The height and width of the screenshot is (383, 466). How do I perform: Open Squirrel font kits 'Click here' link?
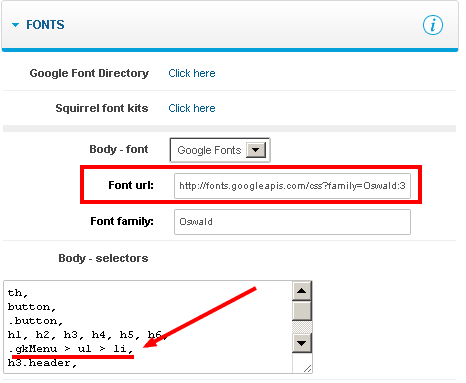(192, 108)
